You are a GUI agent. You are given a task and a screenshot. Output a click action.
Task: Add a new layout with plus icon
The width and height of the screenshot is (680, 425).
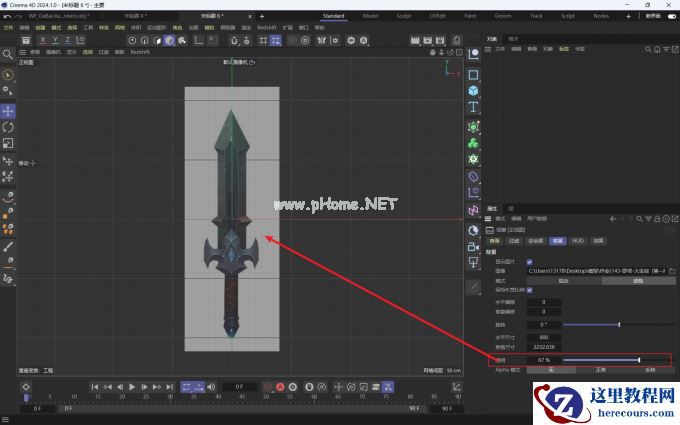tap(628, 16)
